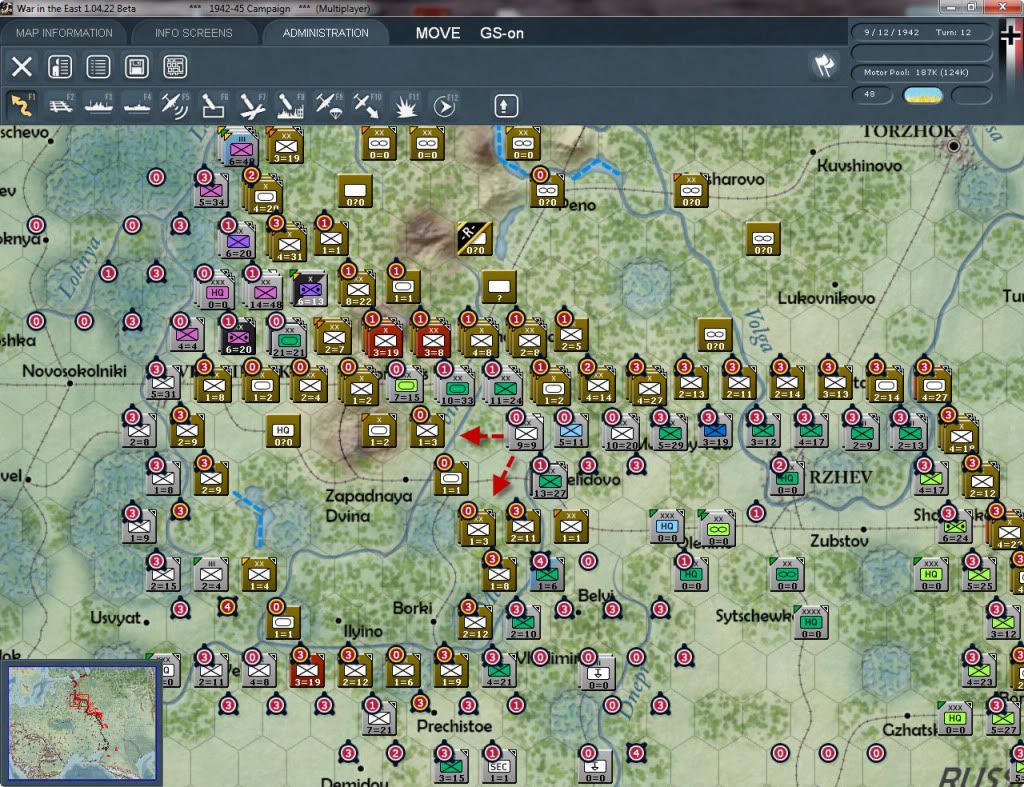This screenshot has width=1024, height=787.
Task: Select the panzer unit labeled 10=33
Action: point(457,389)
